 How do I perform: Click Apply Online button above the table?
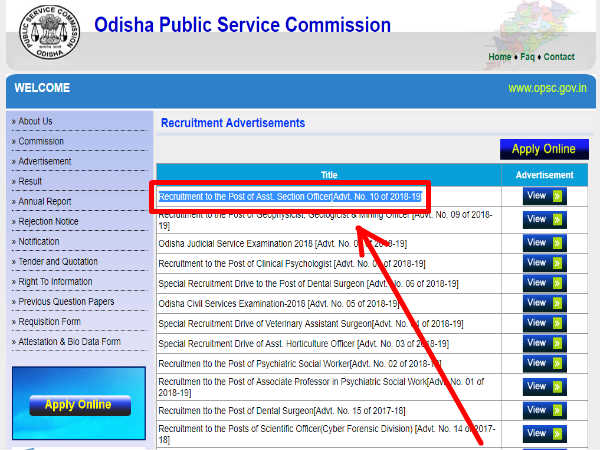pos(544,149)
